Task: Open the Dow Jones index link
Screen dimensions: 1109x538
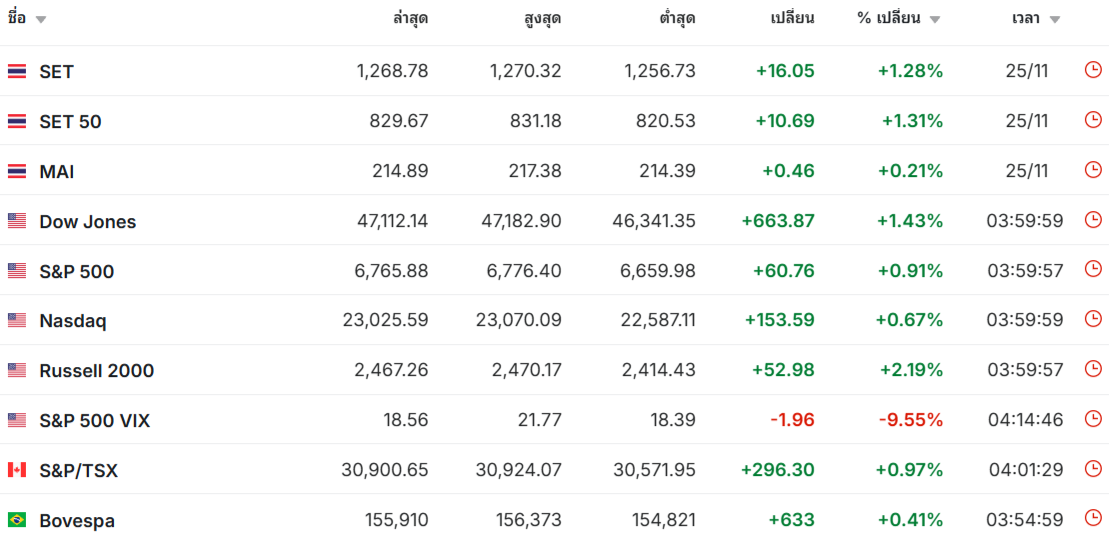Action: tap(87, 221)
